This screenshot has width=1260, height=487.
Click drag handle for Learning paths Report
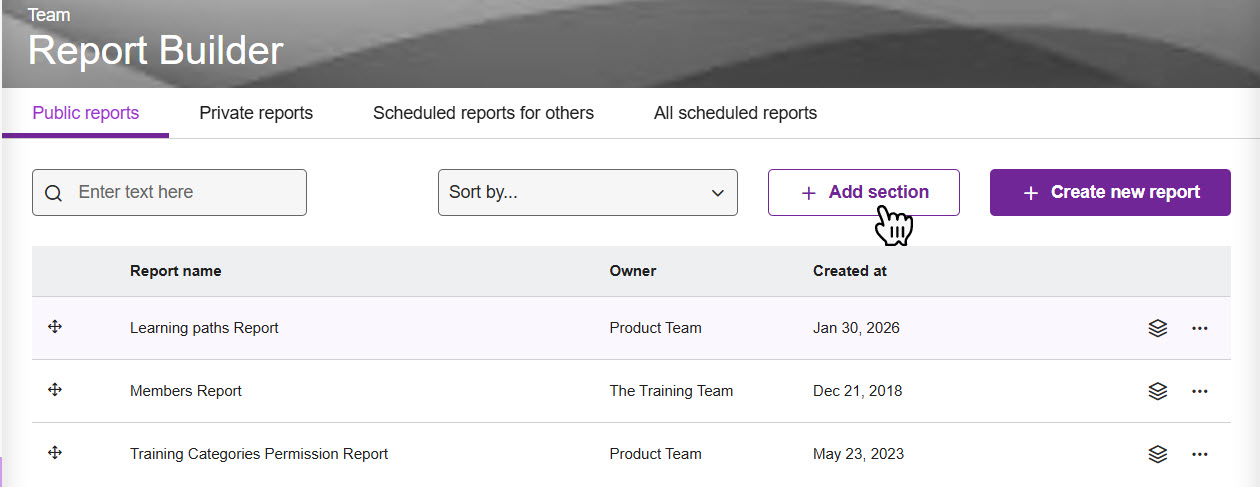[55, 327]
